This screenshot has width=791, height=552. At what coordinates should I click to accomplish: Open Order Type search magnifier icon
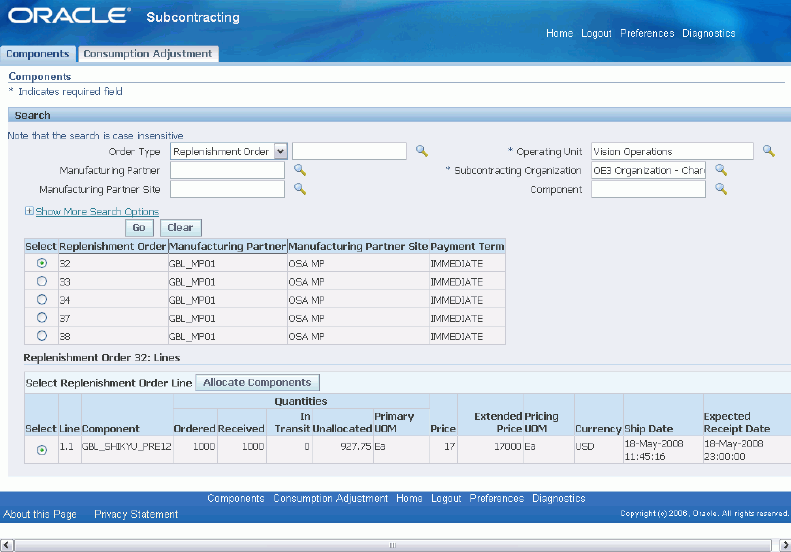(422, 151)
